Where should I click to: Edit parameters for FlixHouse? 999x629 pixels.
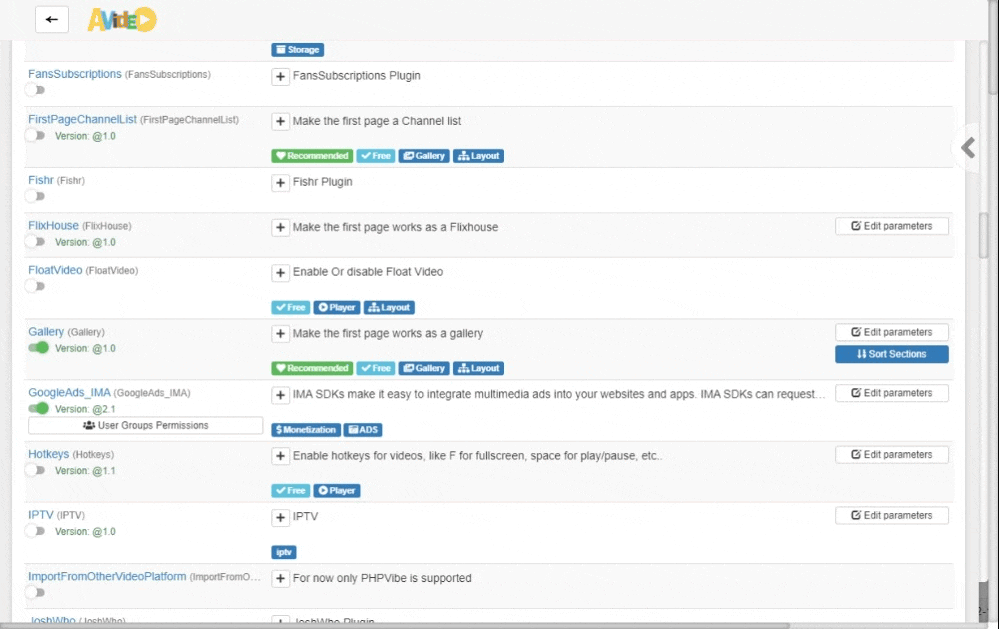point(892,226)
